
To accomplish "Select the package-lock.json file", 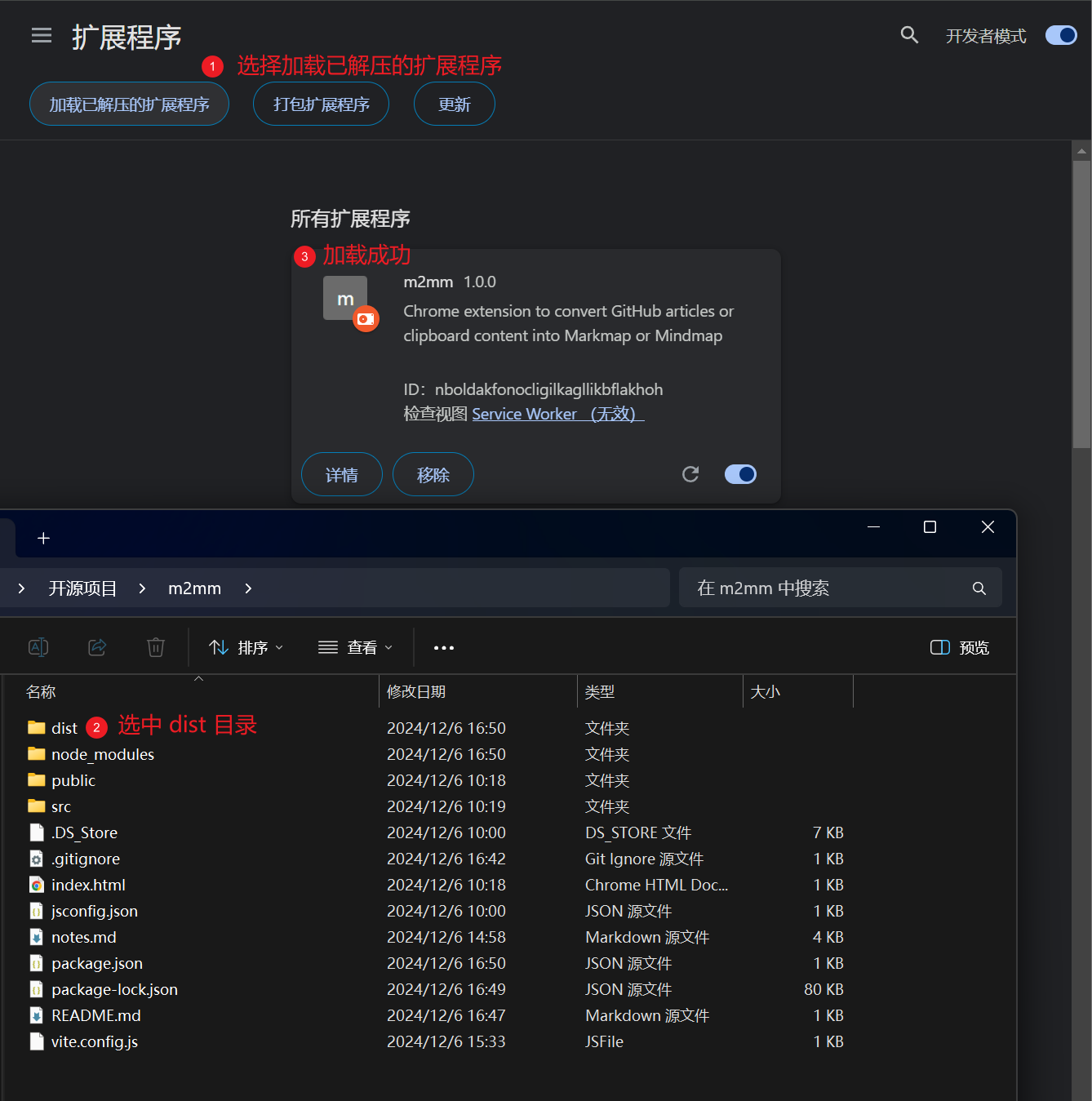I will click(114, 989).
